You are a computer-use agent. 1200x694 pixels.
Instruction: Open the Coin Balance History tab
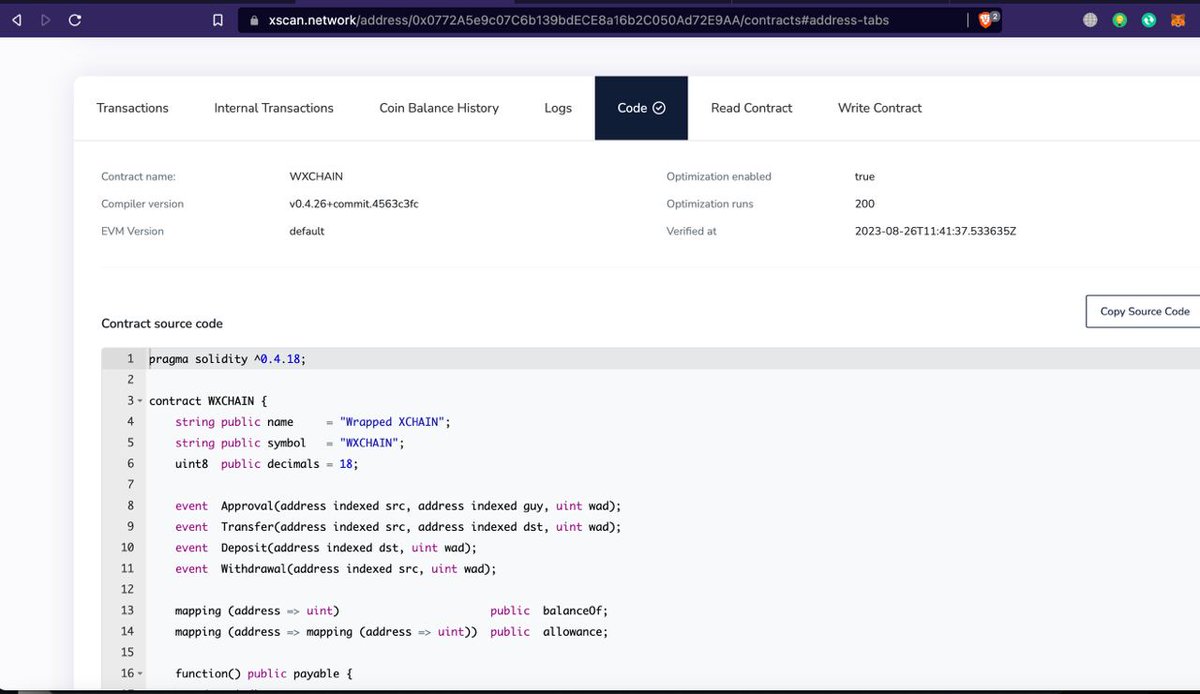439,108
